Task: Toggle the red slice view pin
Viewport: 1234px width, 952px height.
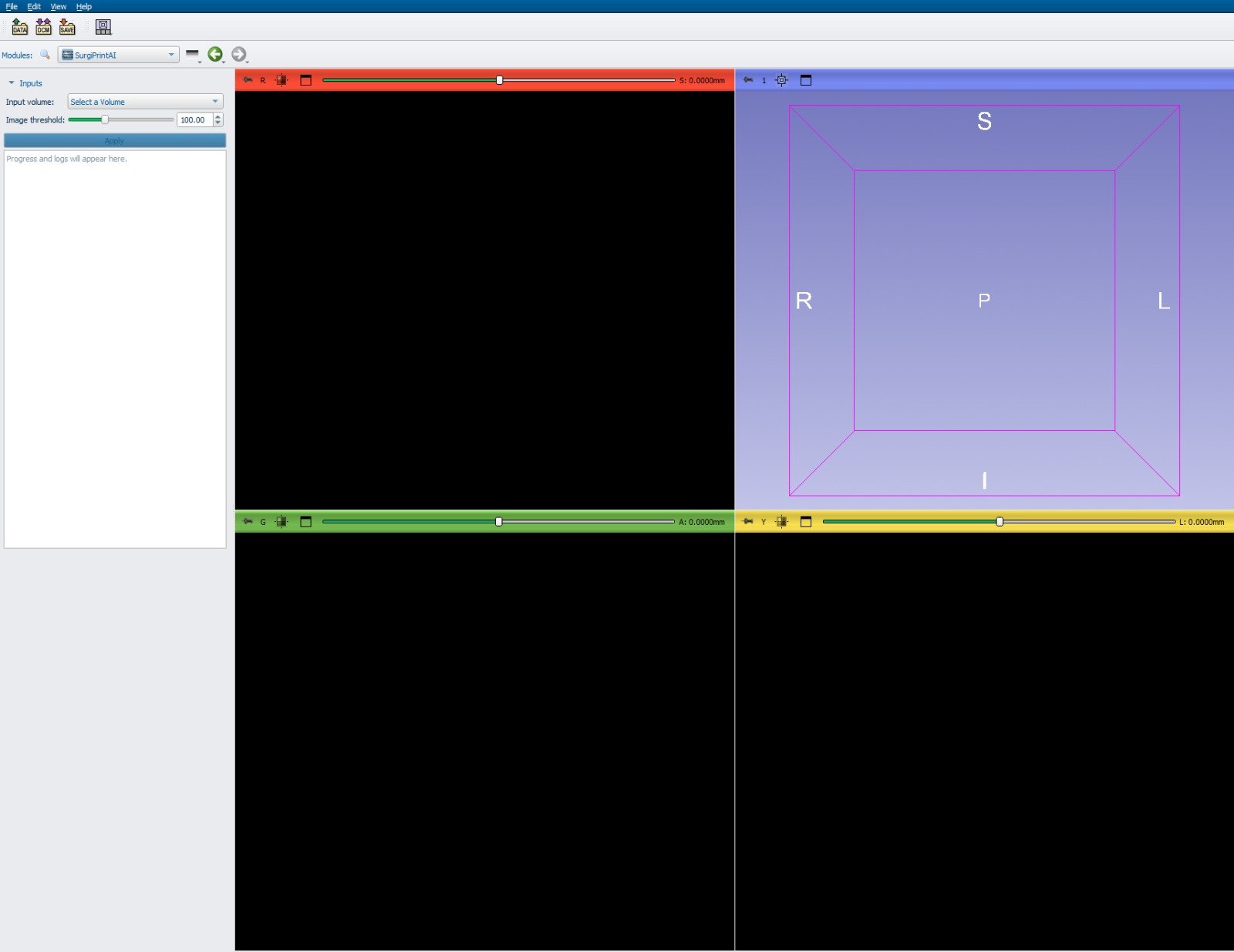Action: pos(248,80)
